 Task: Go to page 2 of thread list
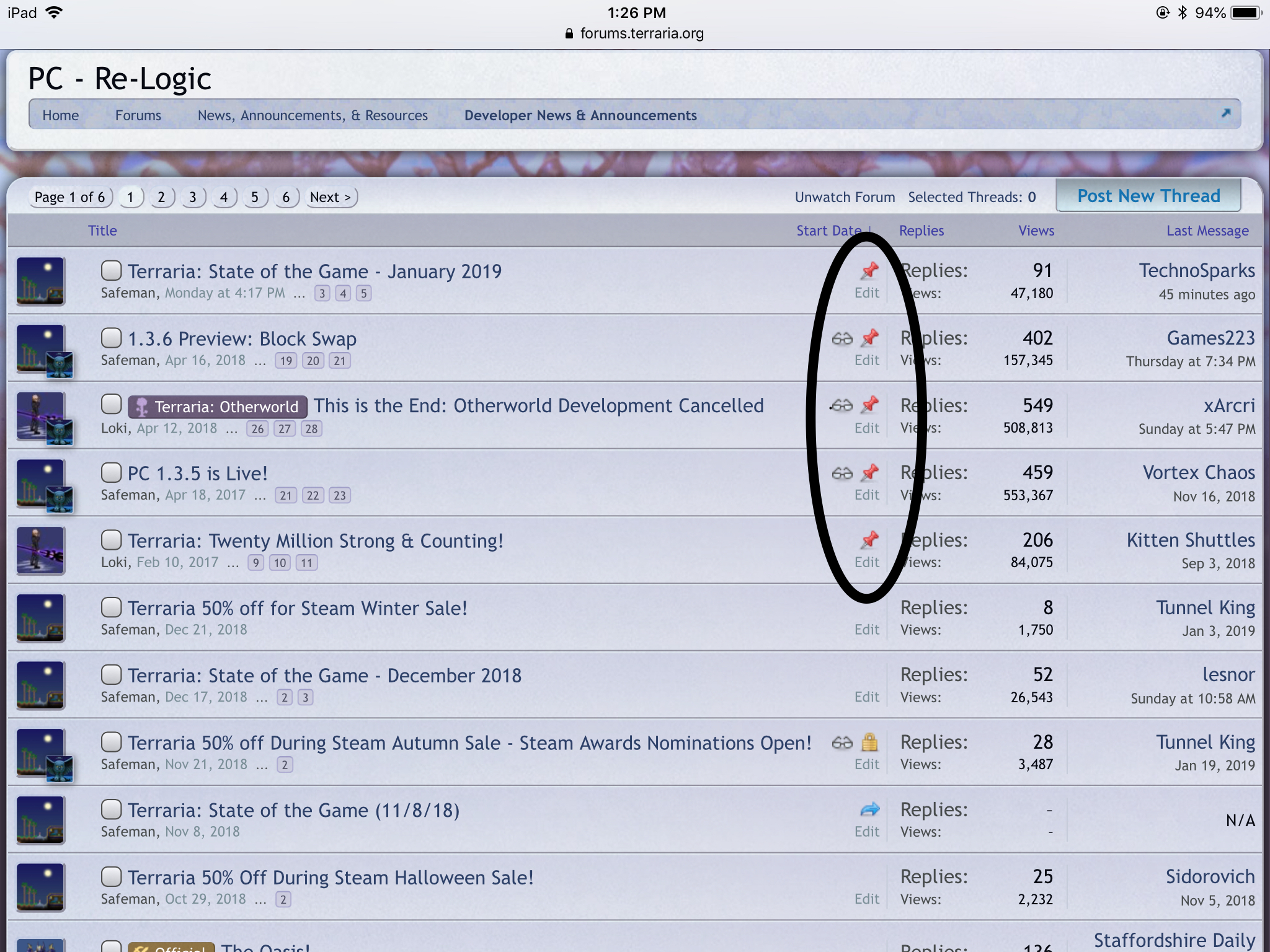161,197
